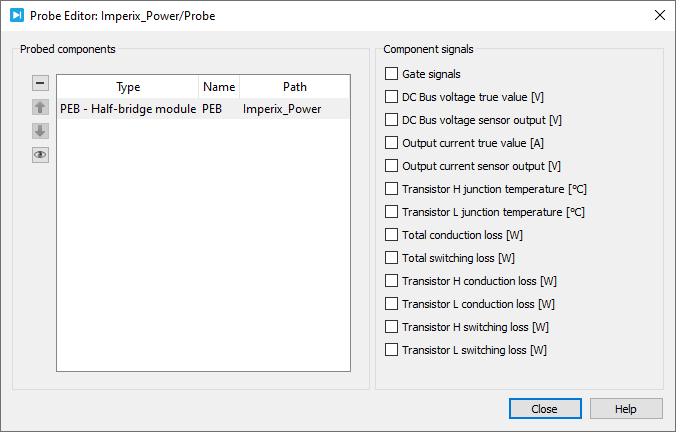Move the component down with arrow icon

(x=40, y=131)
